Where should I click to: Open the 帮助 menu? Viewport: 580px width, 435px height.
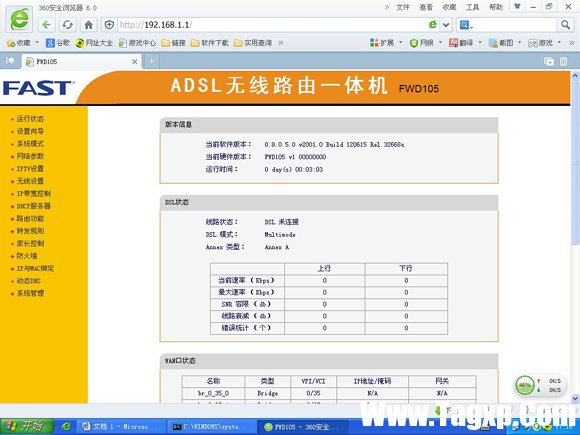(x=496, y=7)
